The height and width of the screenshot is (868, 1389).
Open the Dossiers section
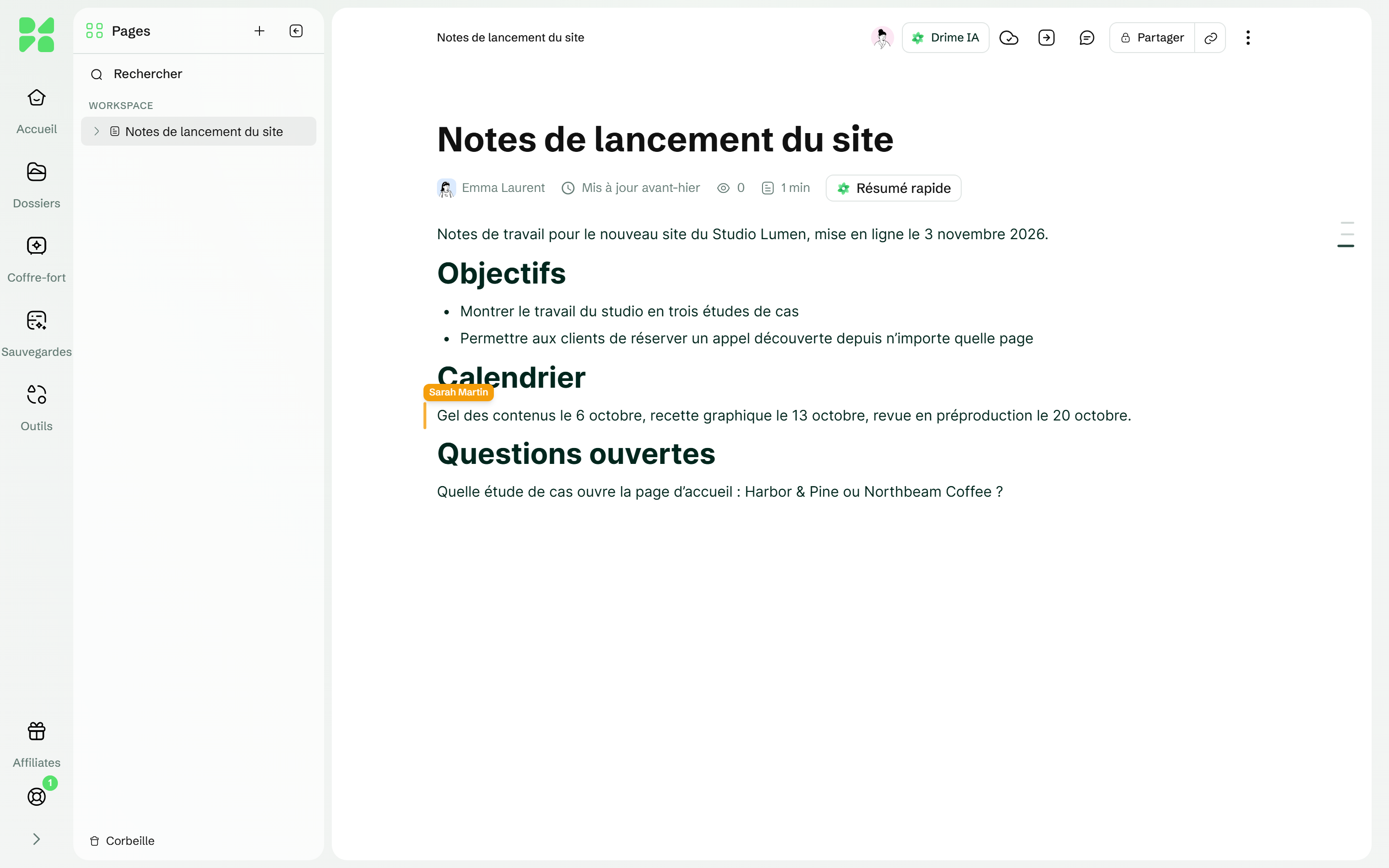[x=36, y=186]
